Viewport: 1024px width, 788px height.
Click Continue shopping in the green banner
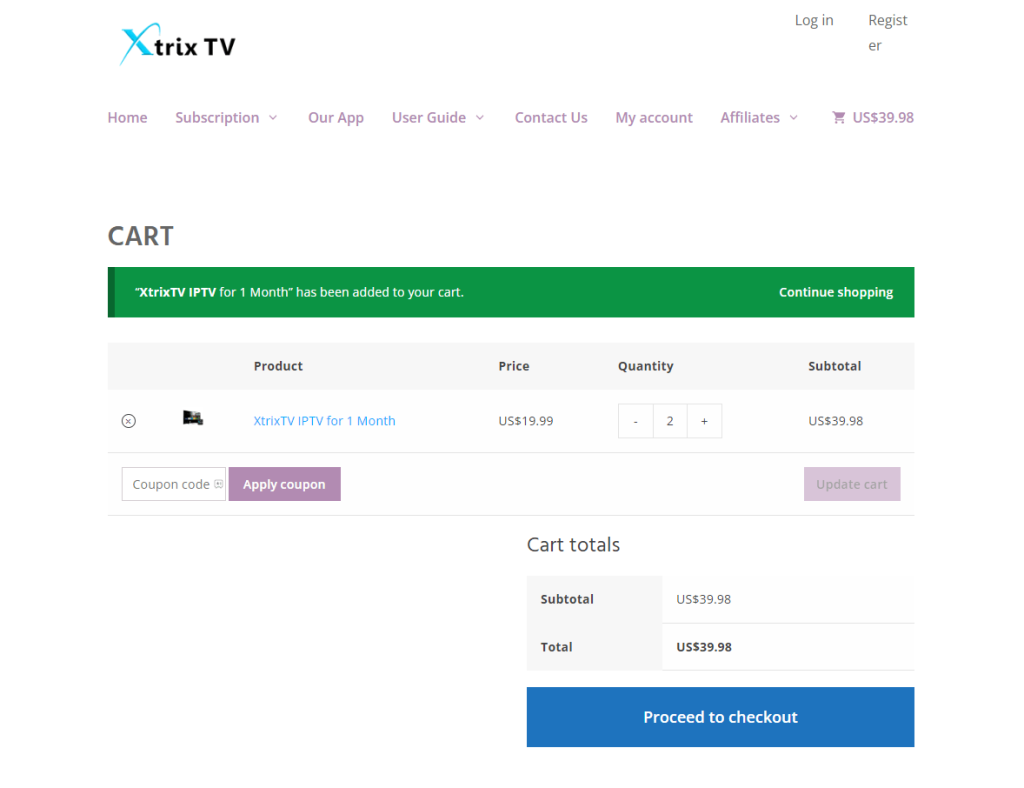(x=836, y=292)
